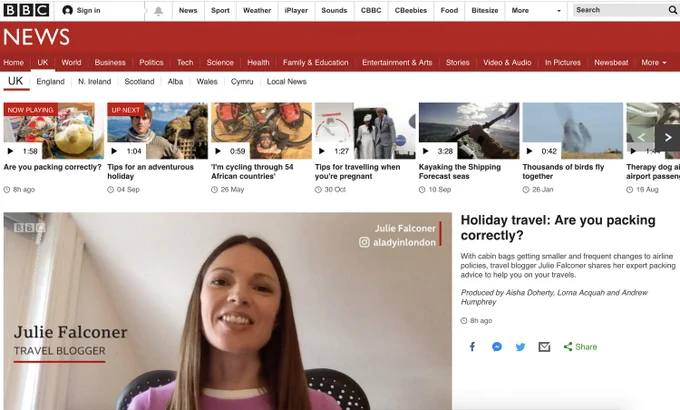Viewport: 680px width, 410px height.
Task: Click the Sign in text link
Action: tap(88, 10)
